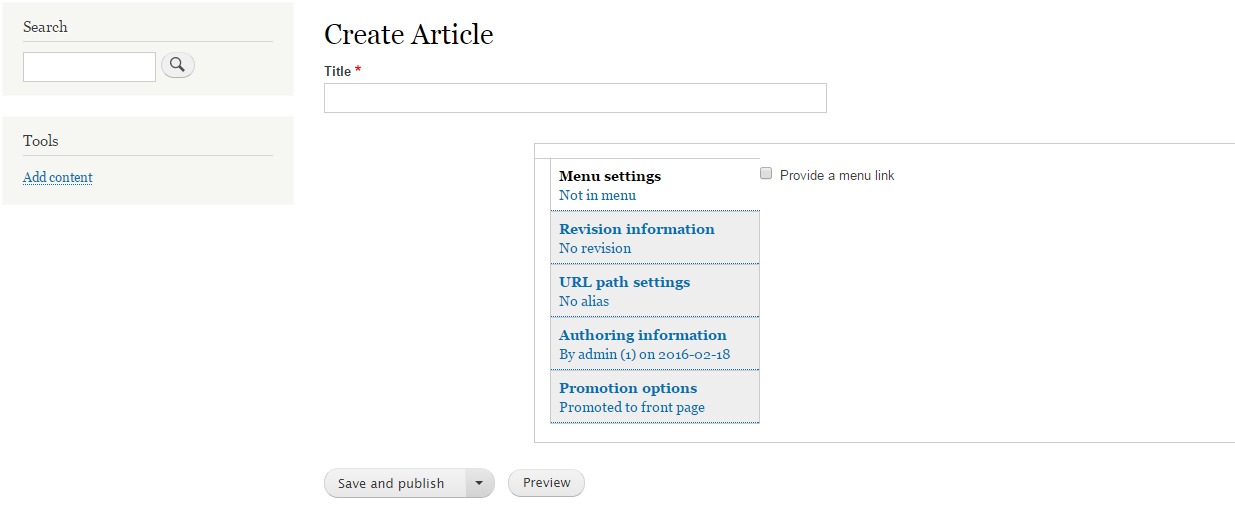Screen dimensions: 1235x508
Task: Expand the Save and publish dropdown arrow
Action: point(480,483)
